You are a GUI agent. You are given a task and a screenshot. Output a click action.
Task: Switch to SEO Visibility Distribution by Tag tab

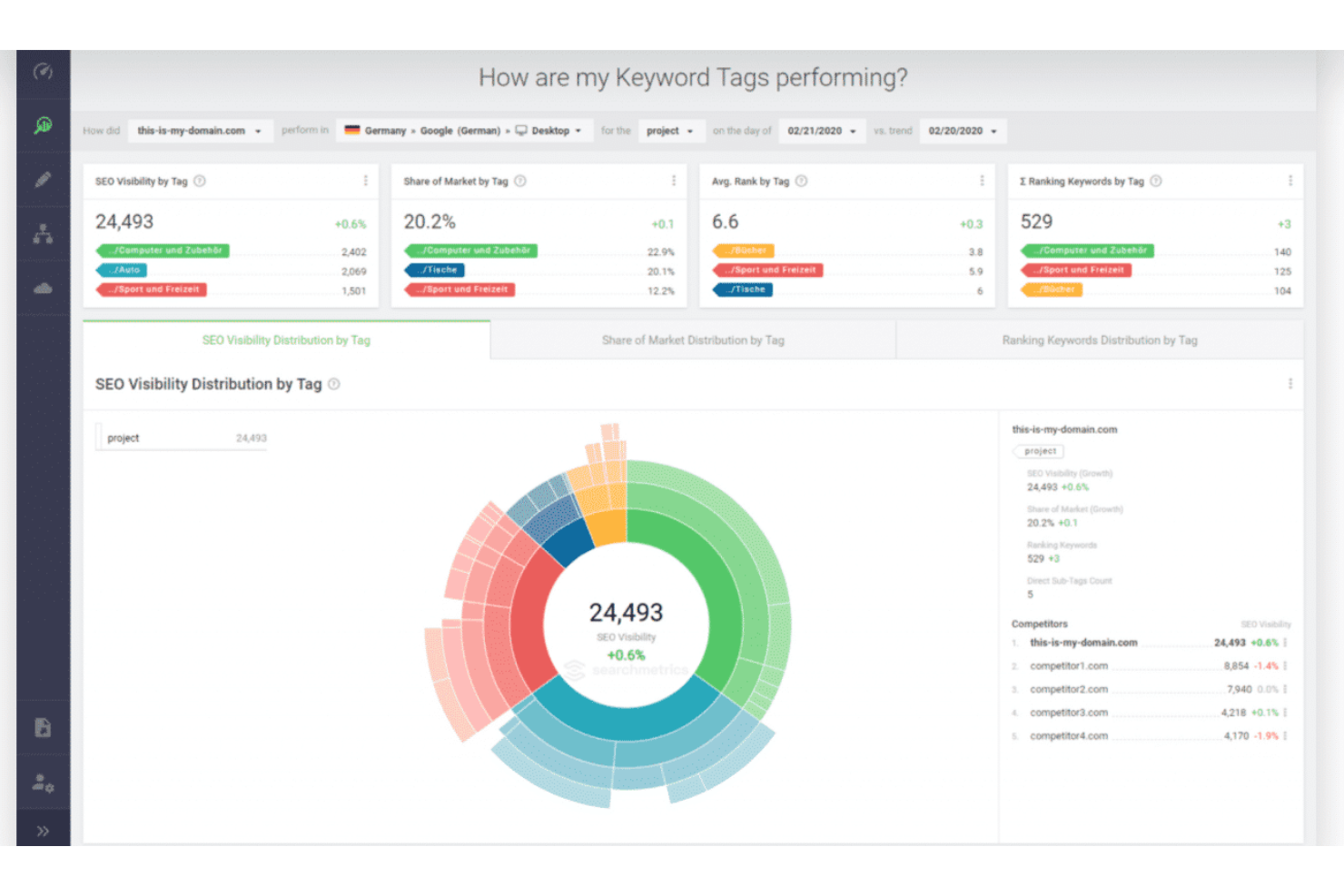click(x=286, y=340)
